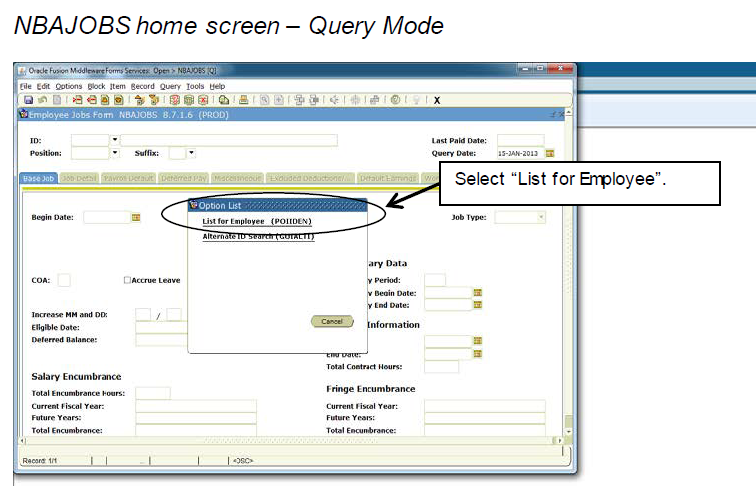Expand the ID search dropdown arrow
Viewport: 756px width, 486px height.
(115, 140)
